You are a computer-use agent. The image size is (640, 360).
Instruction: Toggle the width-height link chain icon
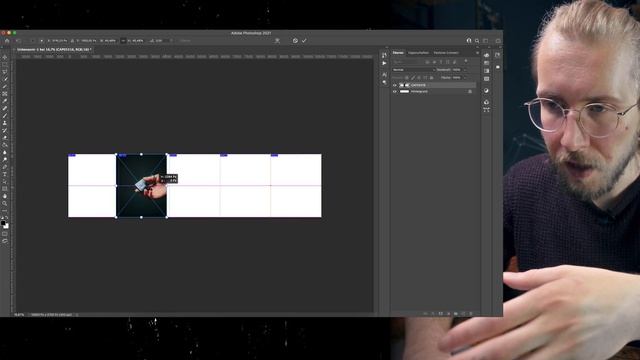coord(123,41)
